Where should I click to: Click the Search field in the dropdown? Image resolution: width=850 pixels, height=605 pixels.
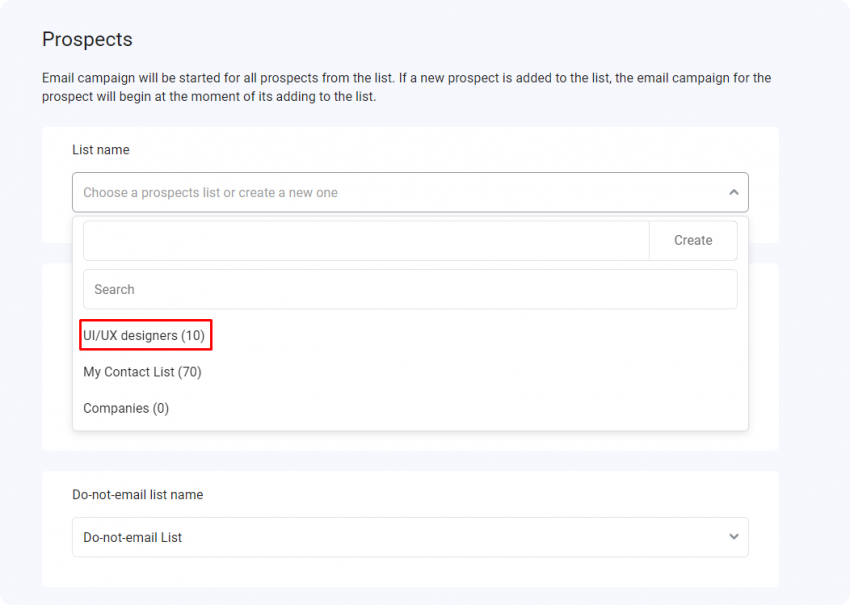pyautogui.click(x=410, y=289)
